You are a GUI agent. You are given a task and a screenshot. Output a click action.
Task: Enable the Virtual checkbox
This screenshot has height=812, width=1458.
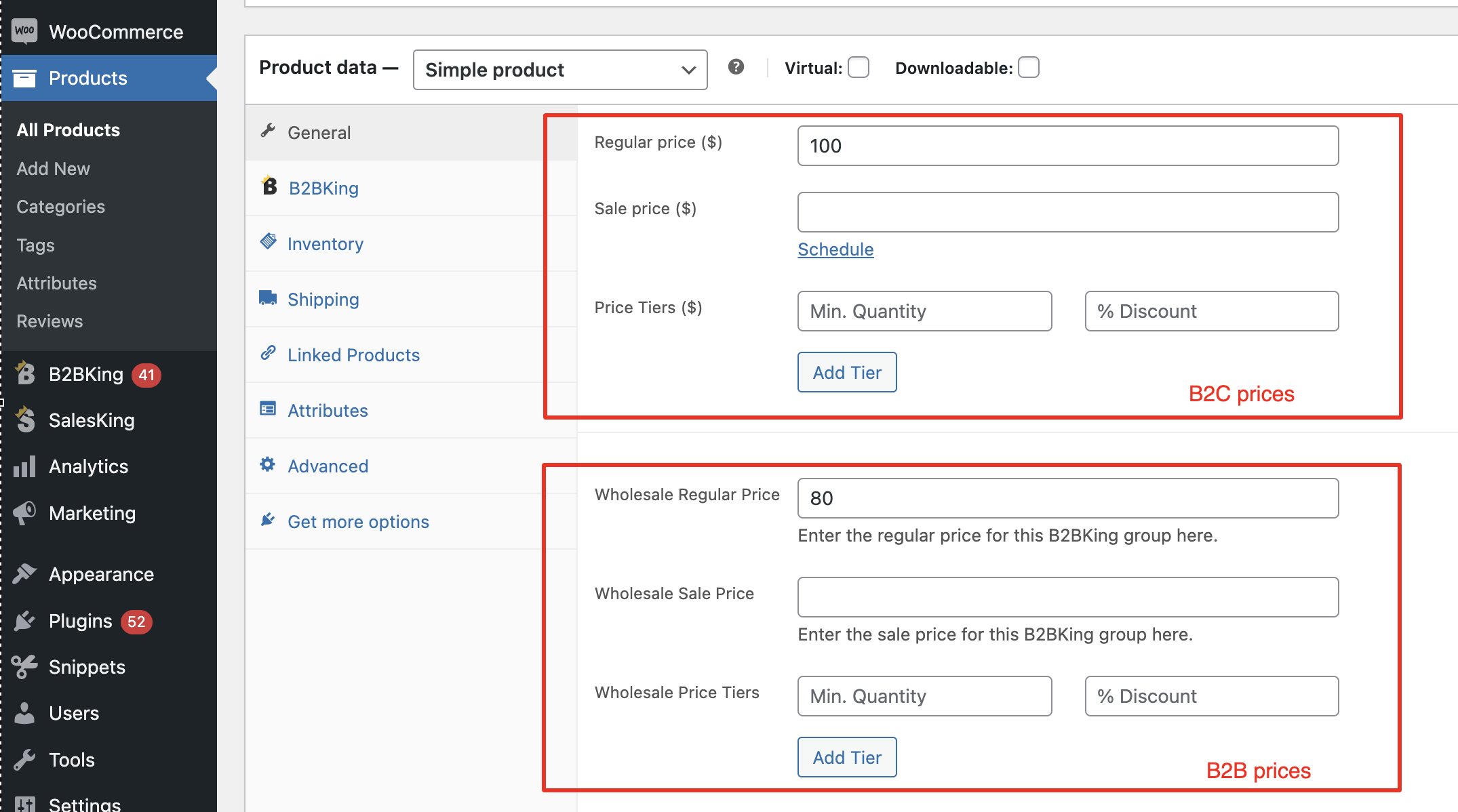click(859, 68)
